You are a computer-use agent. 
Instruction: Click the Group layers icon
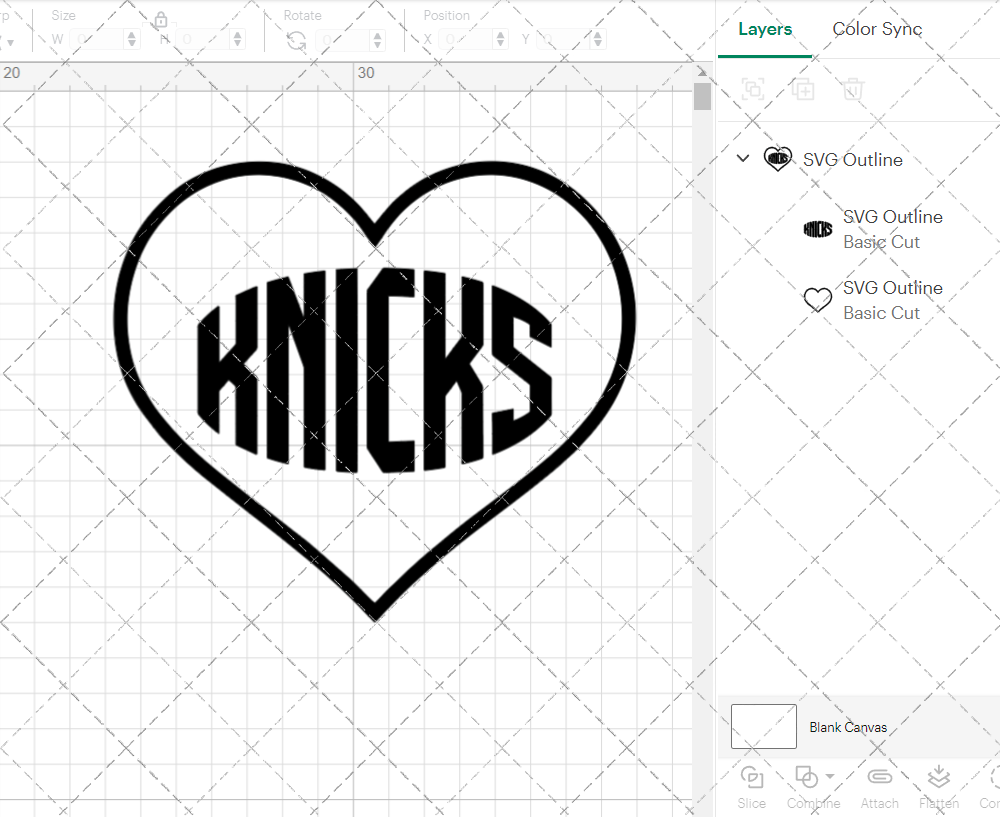tap(753, 89)
